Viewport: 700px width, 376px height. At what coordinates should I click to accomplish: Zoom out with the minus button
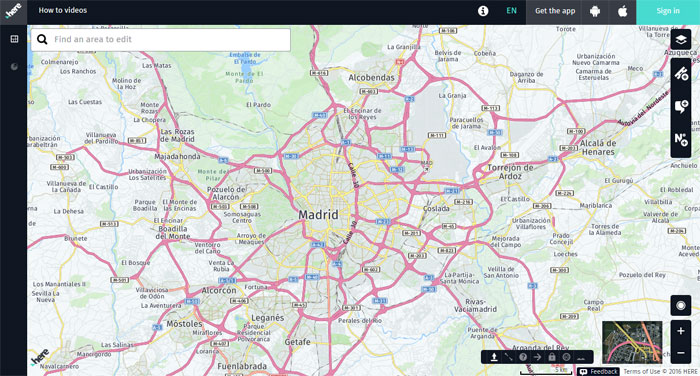[x=681, y=353]
